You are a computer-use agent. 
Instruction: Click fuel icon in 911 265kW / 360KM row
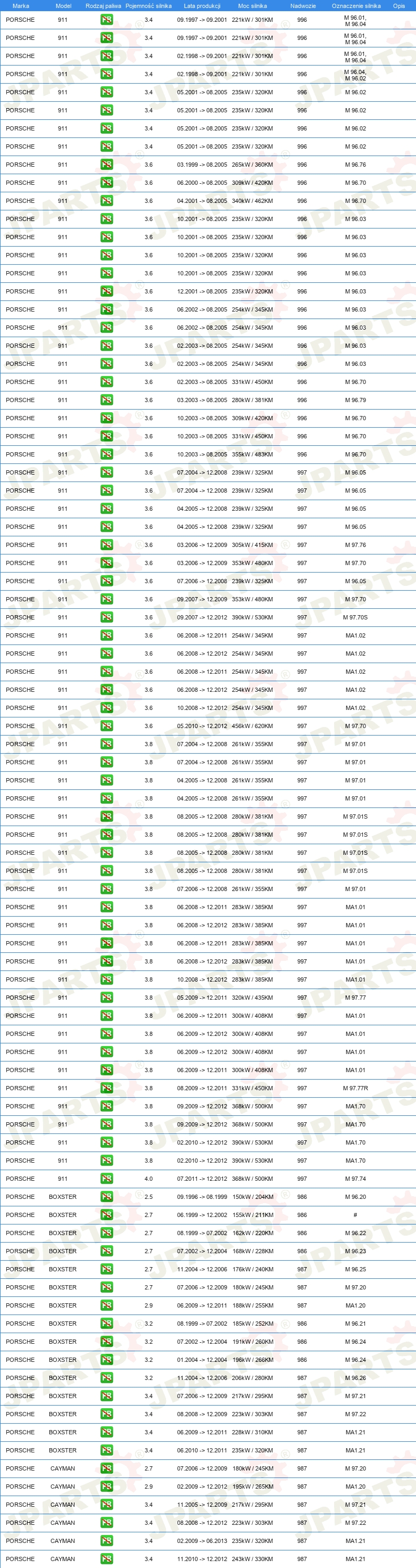(106, 165)
